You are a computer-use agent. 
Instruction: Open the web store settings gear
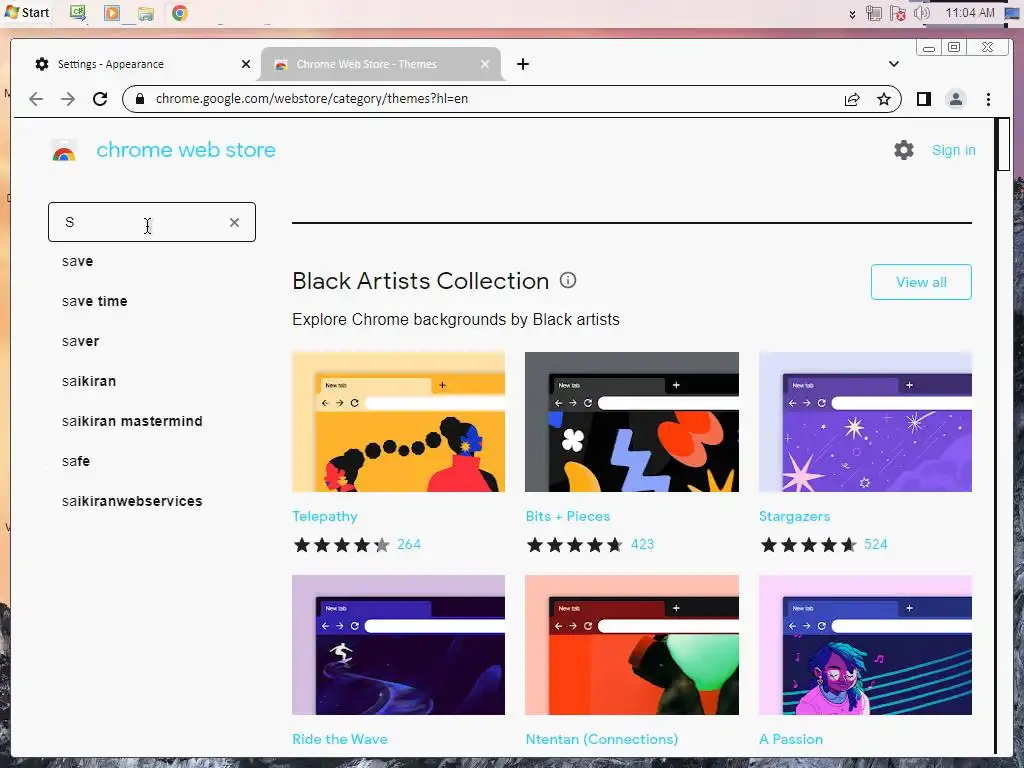(x=904, y=150)
